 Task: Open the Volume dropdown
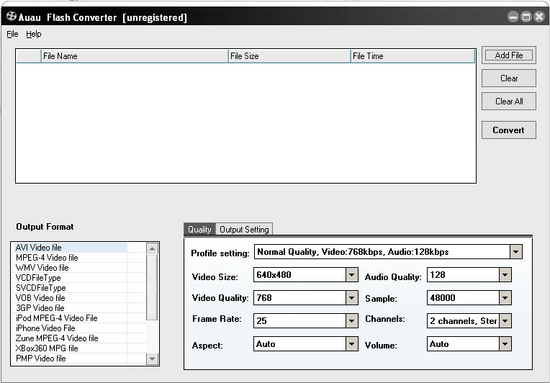coord(505,344)
